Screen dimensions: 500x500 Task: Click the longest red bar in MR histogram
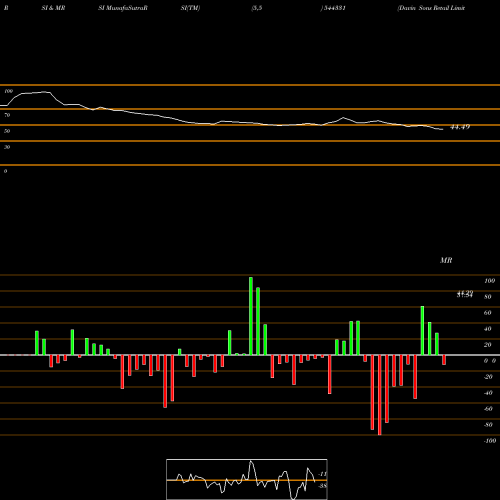(380, 395)
